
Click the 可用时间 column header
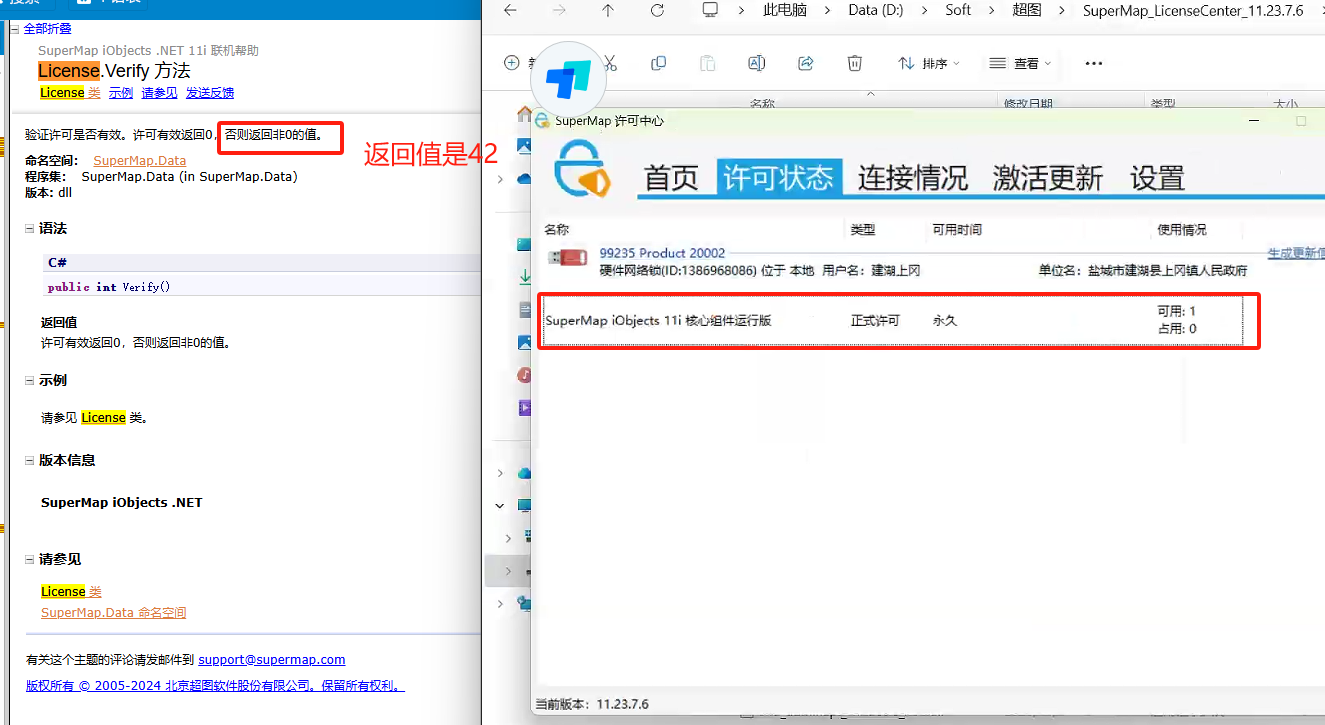957,230
